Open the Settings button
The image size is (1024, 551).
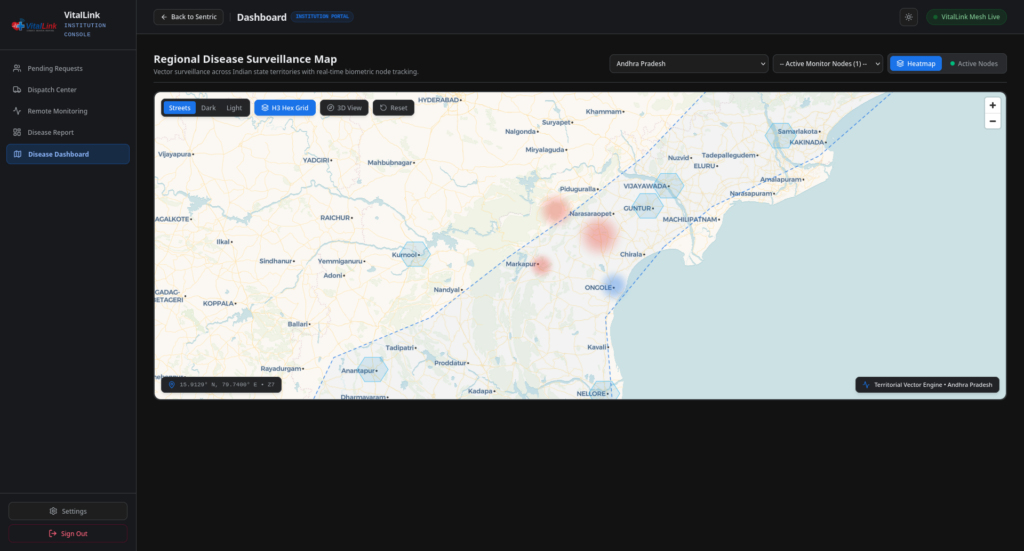pos(68,511)
